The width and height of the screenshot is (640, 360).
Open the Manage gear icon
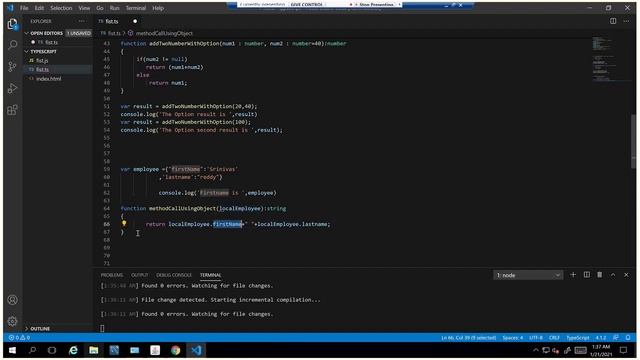pos(13,321)
